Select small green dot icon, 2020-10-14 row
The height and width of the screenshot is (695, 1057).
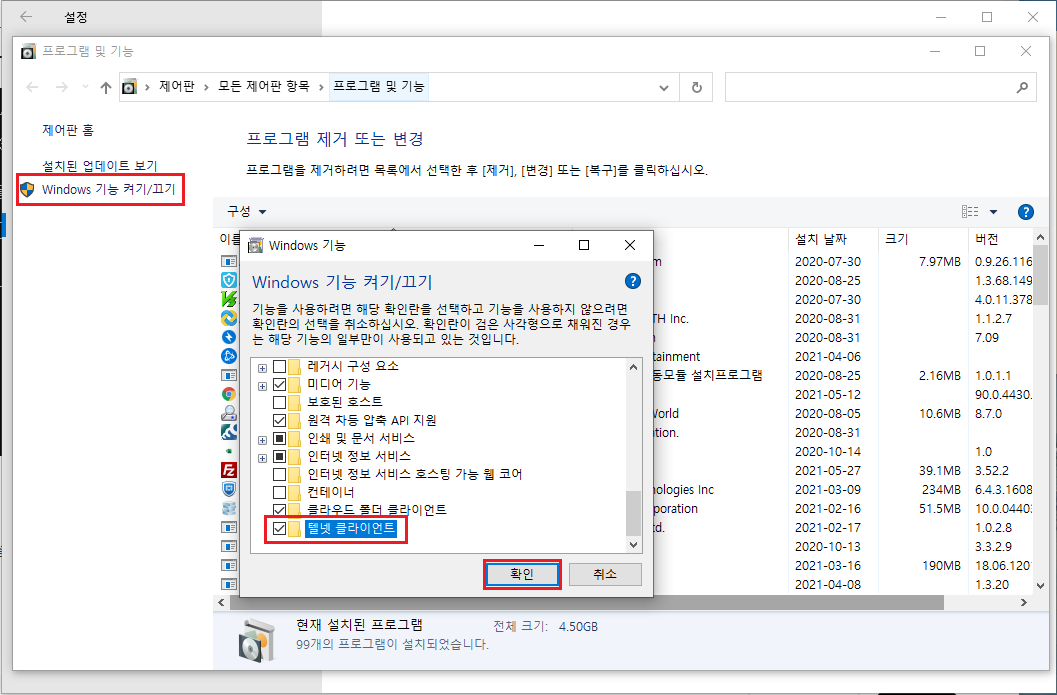(229, 451)
